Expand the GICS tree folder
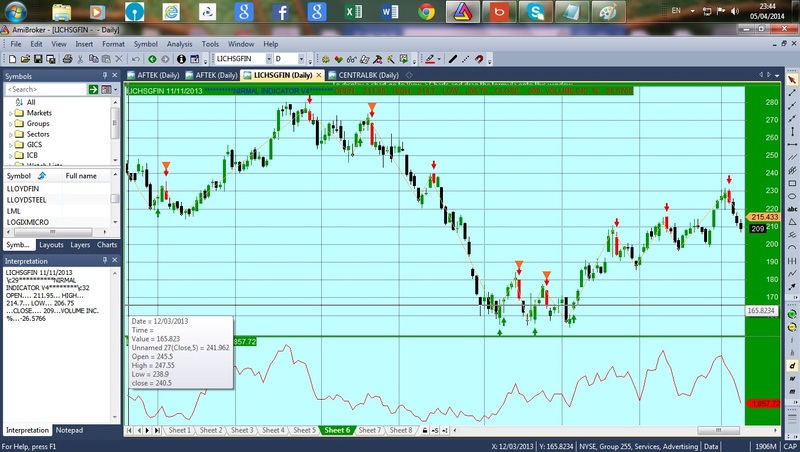 click(x=11, y=145)
